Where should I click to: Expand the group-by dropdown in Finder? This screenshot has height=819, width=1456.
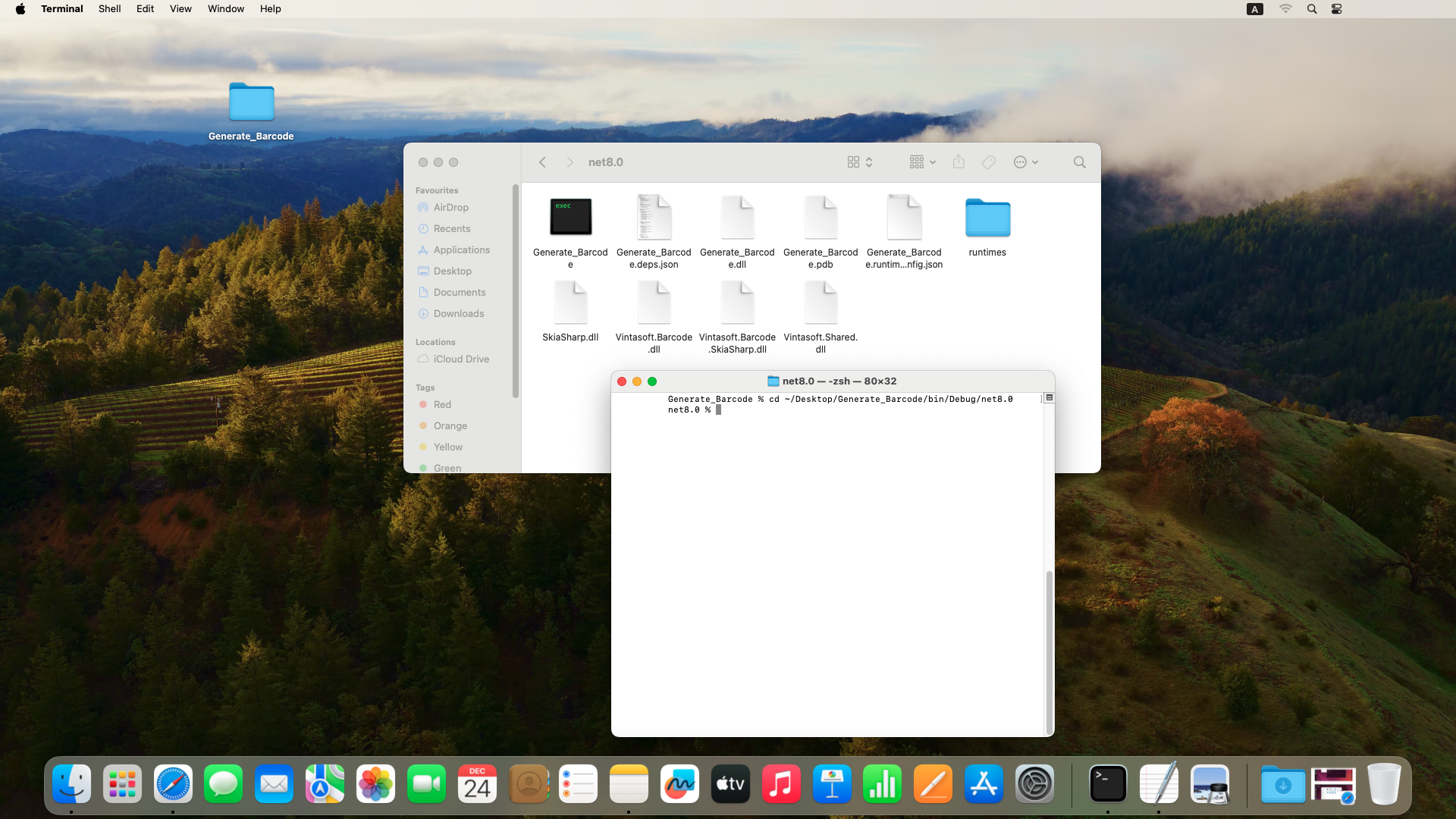(922, 162)
